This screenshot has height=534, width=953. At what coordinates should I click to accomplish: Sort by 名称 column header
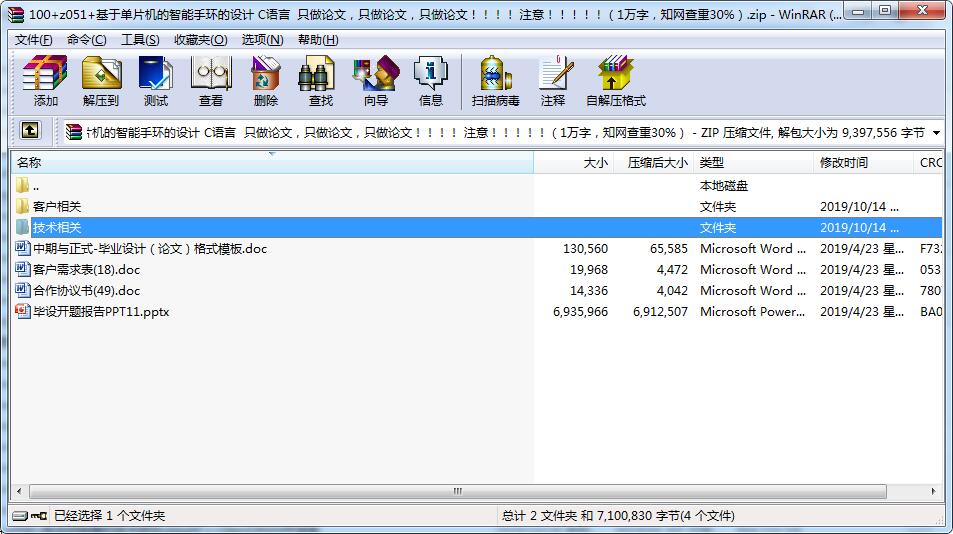pos(272,162)
